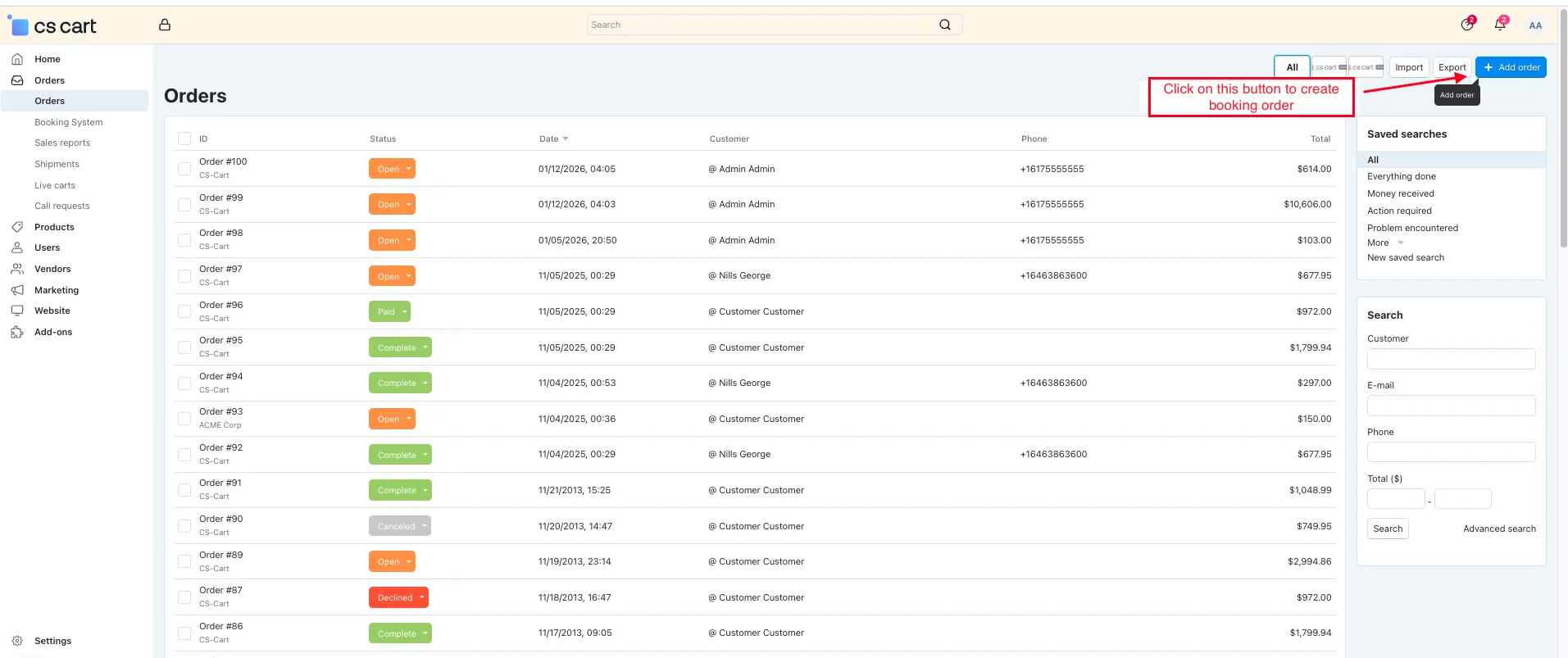
Task: Open Canceled status dropdown for Order #90
Action: click(400, 526)
